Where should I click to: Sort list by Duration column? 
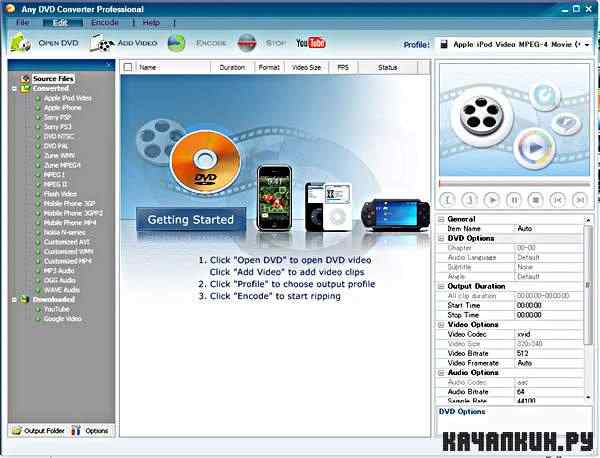coord(232,67)
